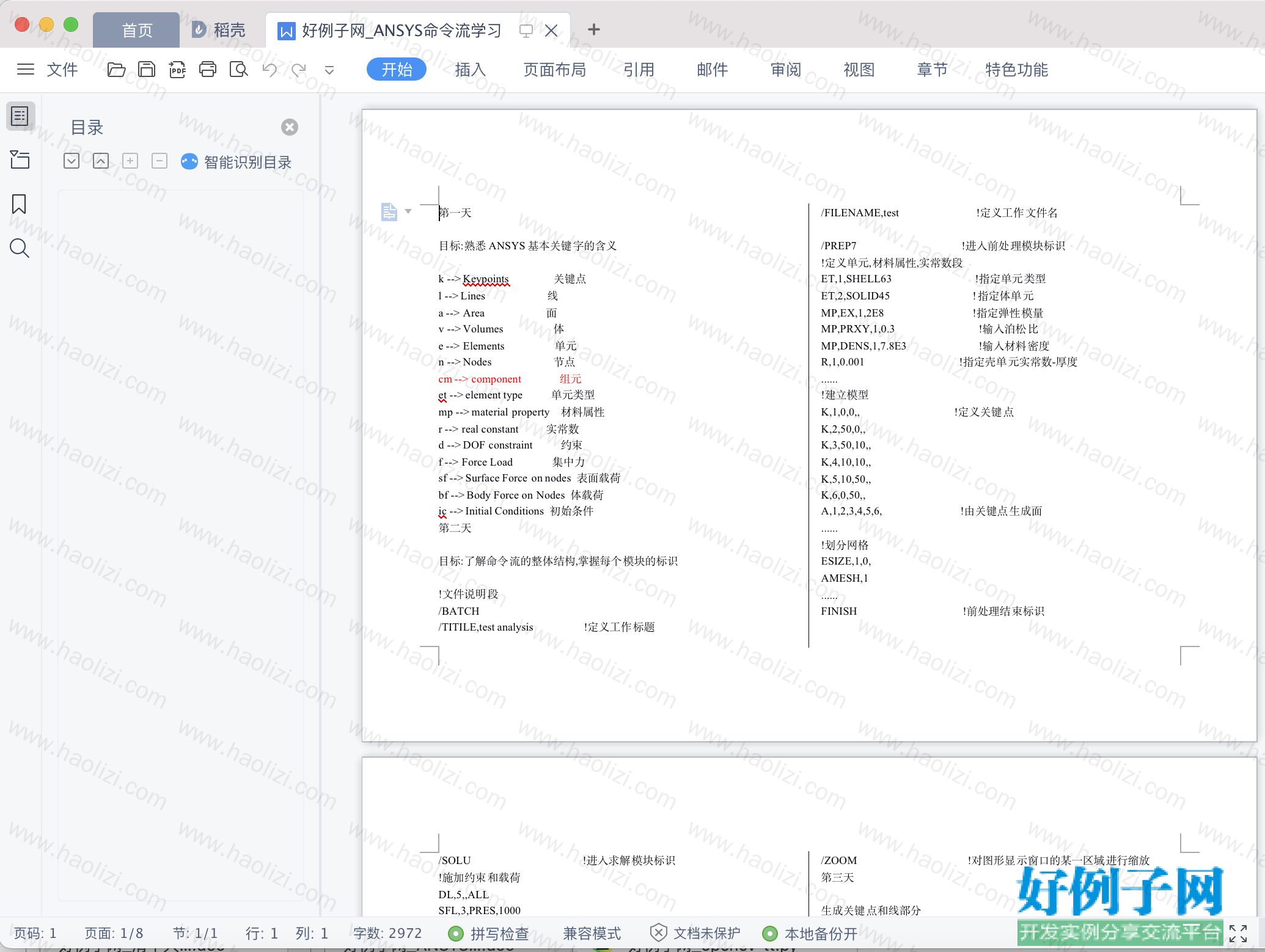This screenshot has width=1265, height=952.
Task: Open the 特色功能 tab
Action: (x=1017, y=70)
